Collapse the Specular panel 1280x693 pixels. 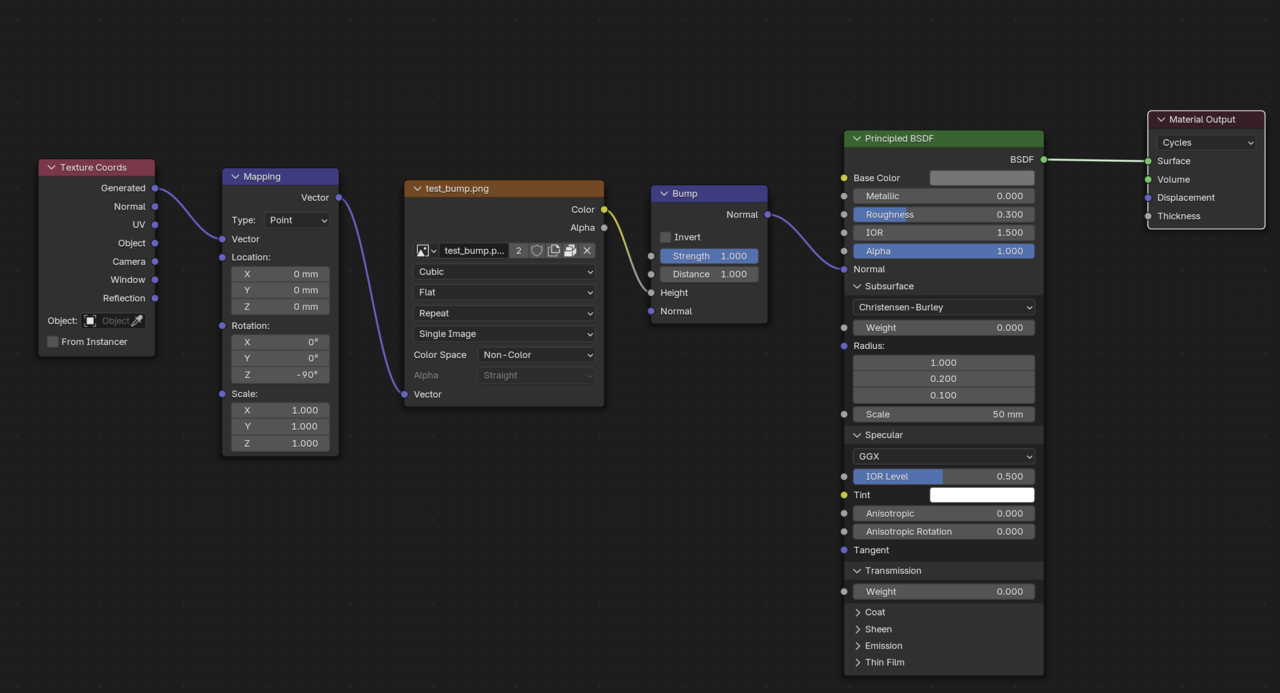[x=857, y=435]
